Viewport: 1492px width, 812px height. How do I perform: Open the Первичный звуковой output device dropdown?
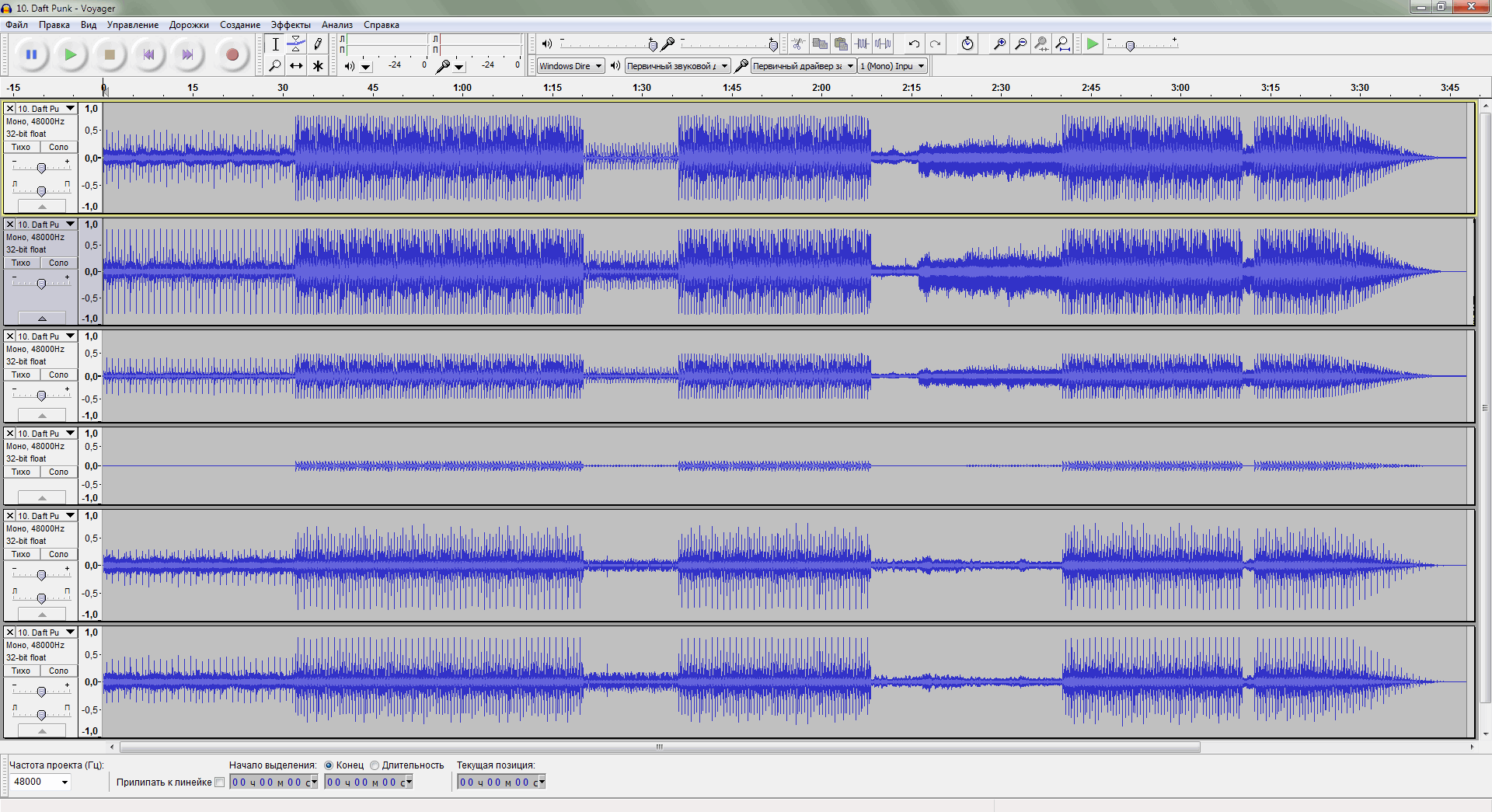[678, 66]
